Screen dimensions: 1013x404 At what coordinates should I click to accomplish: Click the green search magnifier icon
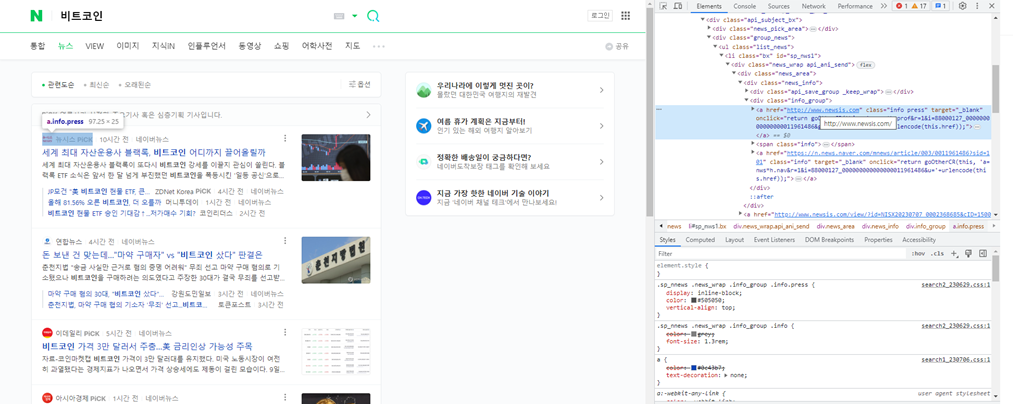373,16
